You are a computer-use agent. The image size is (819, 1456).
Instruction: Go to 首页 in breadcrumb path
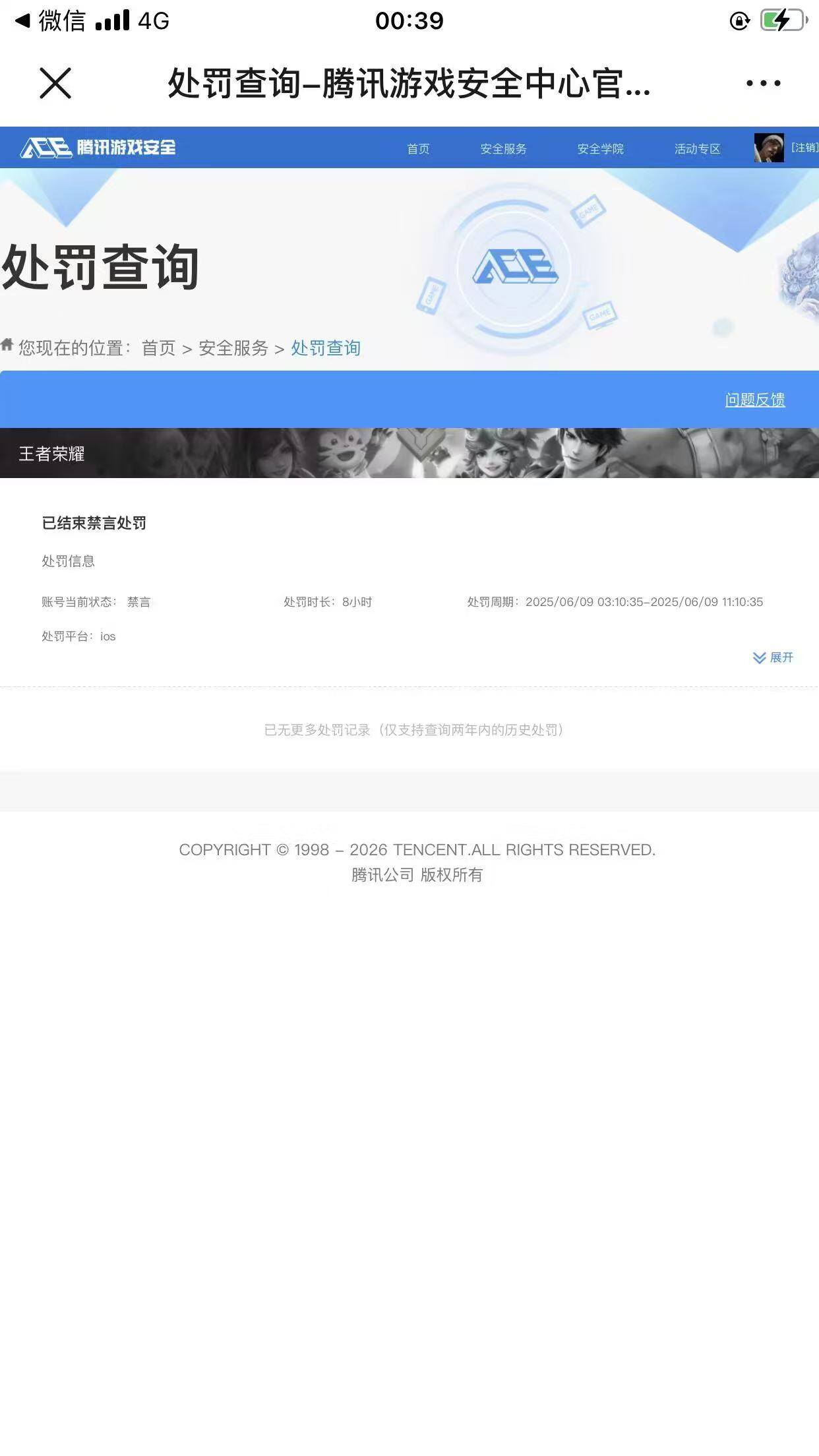(158, 348)
